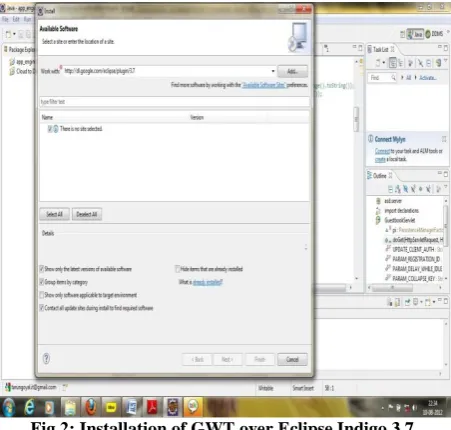Minimize the Outline view

[x=440, y=174]
